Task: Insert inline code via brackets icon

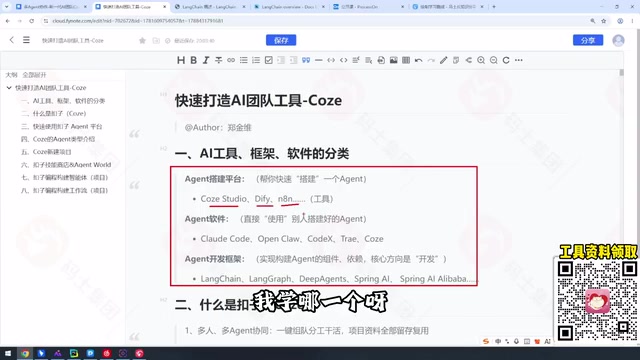Action: point(331,60)
